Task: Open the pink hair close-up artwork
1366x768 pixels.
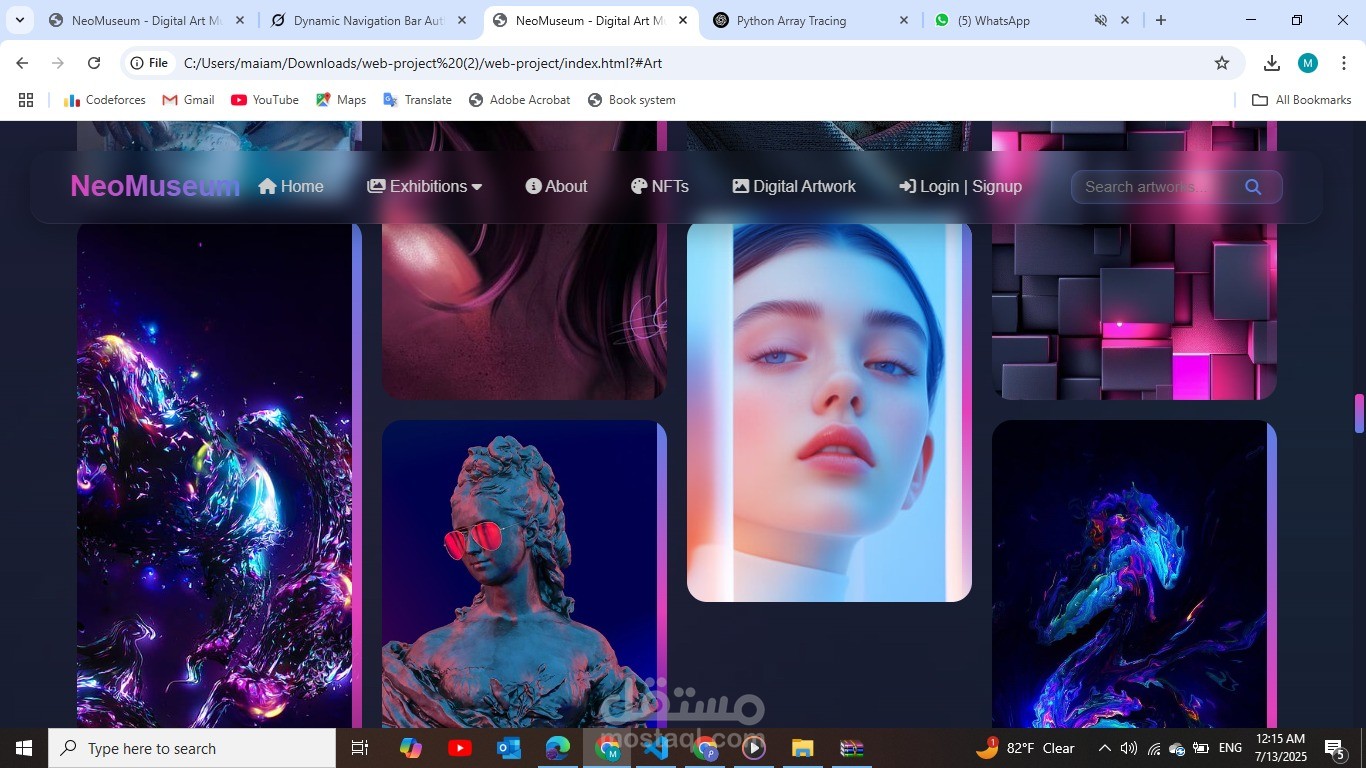Action: point(524,310)
